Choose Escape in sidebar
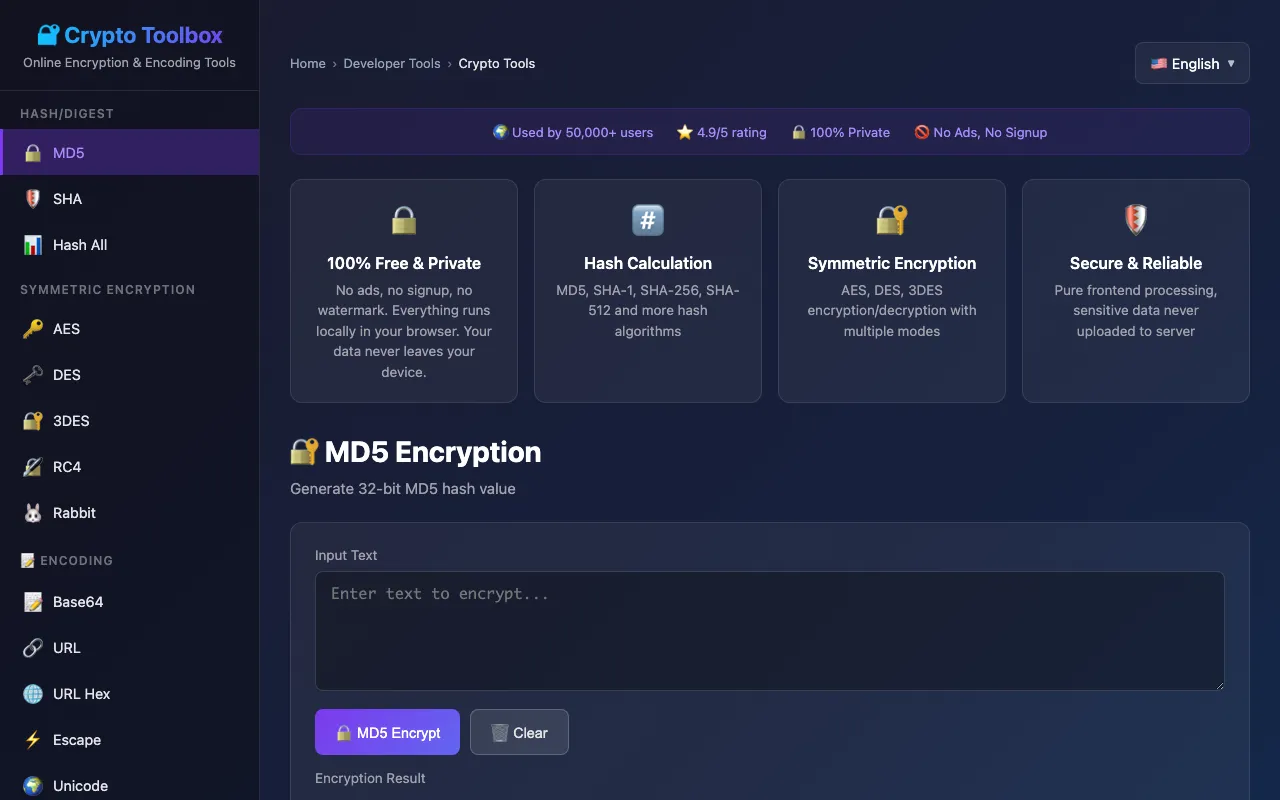Screen dimensions: 1280x800 coord(130,740)
